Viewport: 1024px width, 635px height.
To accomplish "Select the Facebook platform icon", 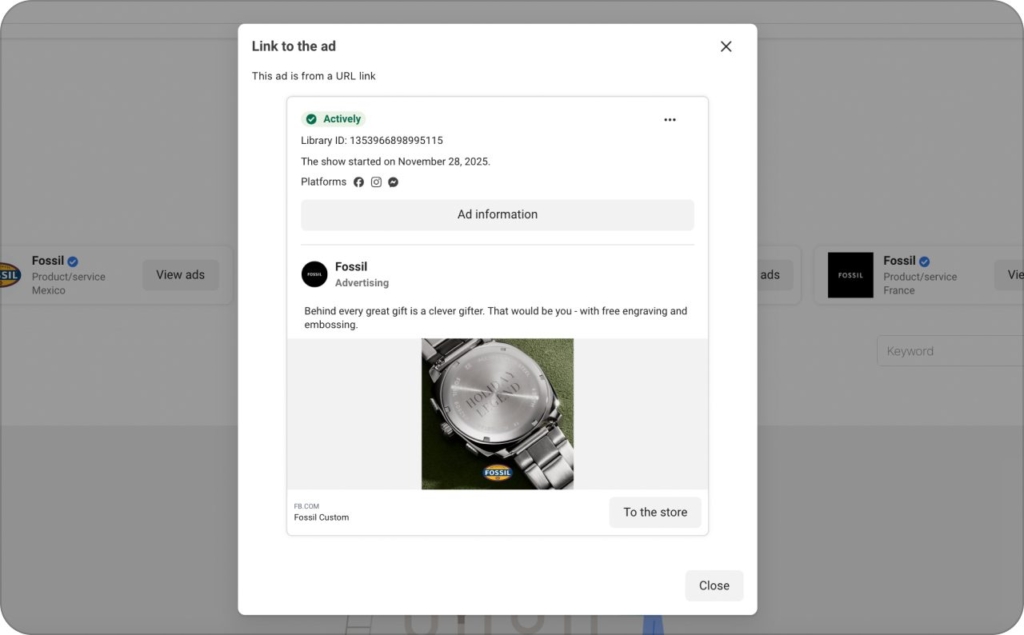I will coord(359,182).
